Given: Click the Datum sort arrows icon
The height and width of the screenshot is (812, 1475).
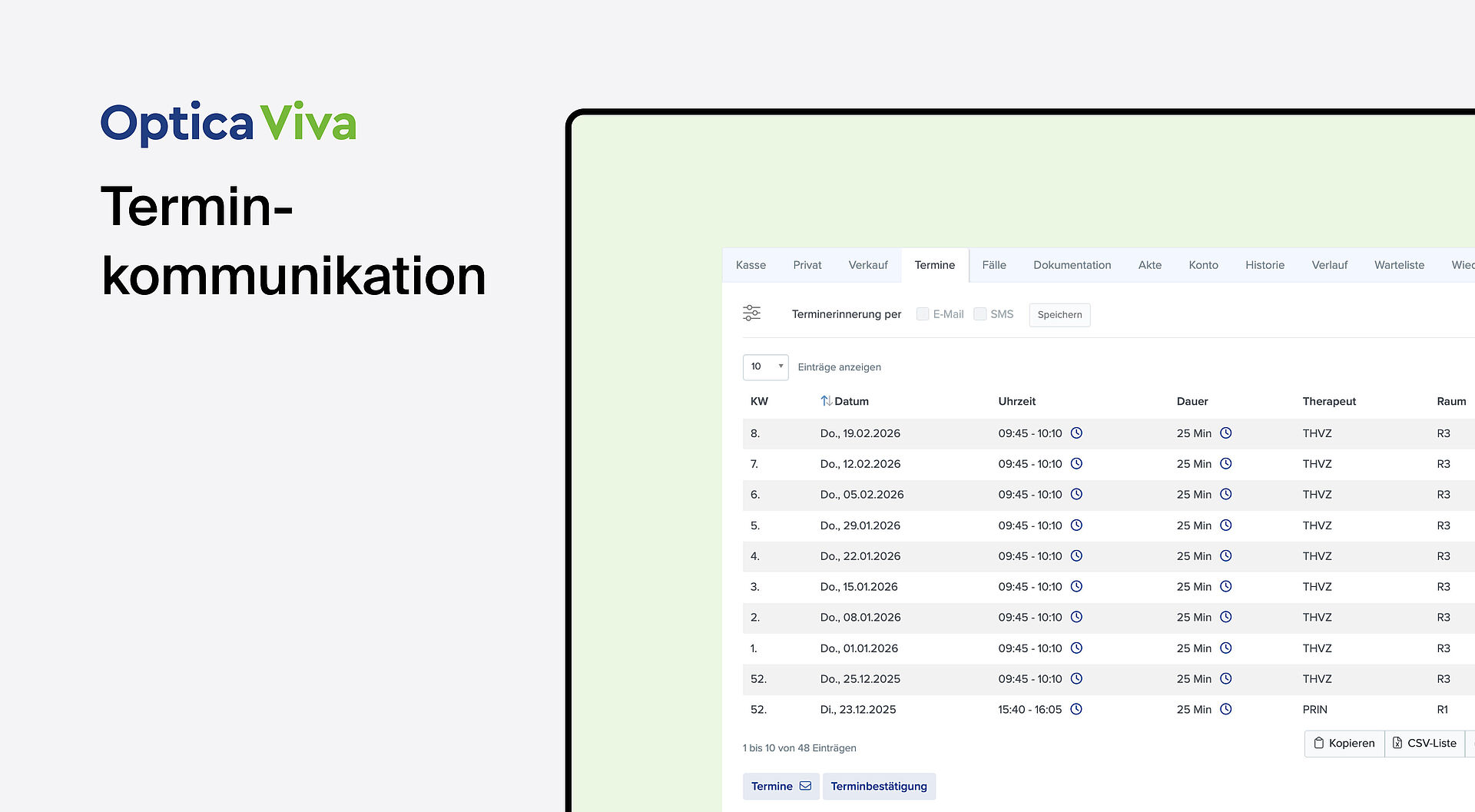Looking at the screenshot, I should [826, 401].
